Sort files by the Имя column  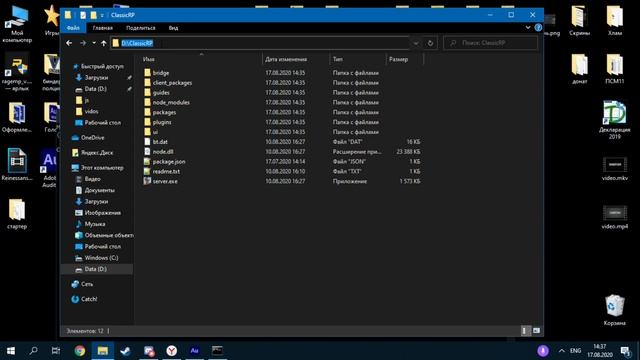point(149,59)
